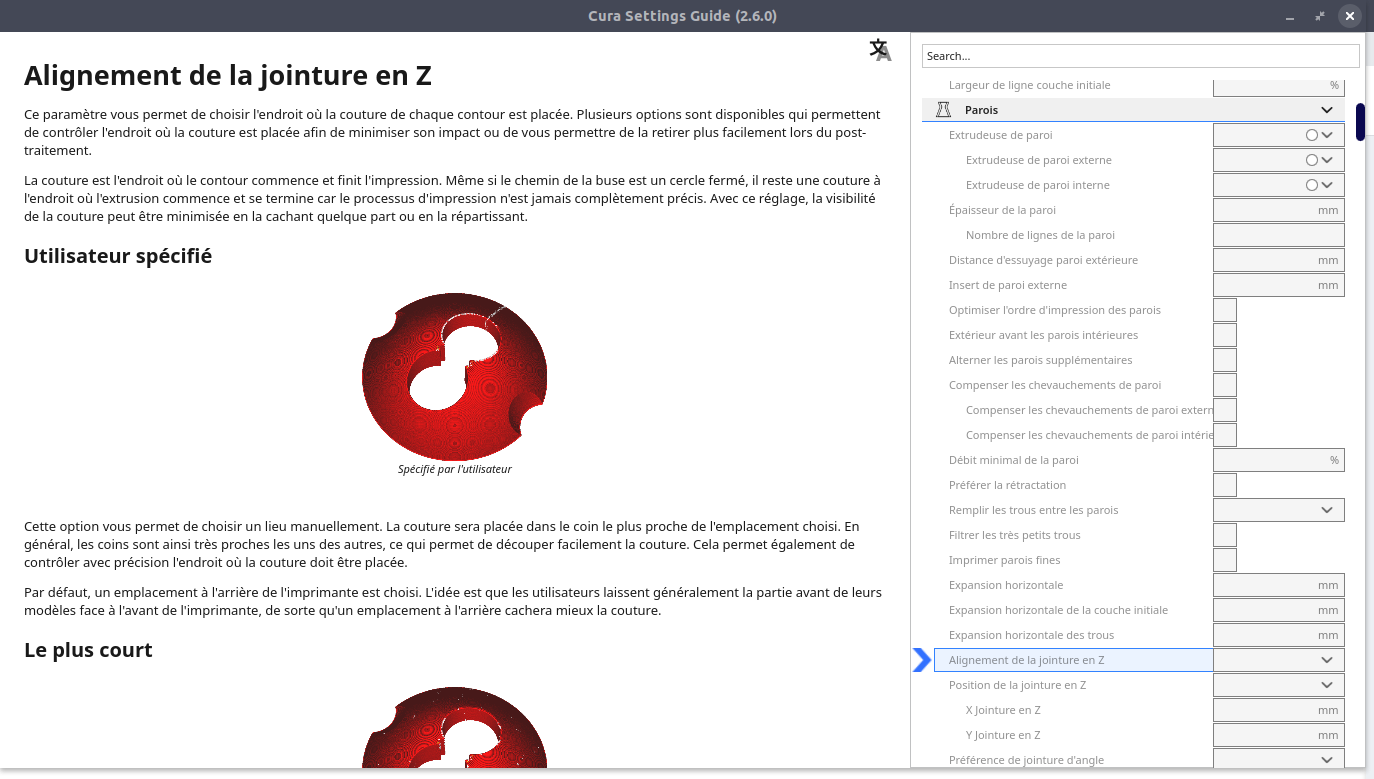This screenshot has height=779, width=1374.
Task: Click the translate language icon
Action: tap(880, 50)
